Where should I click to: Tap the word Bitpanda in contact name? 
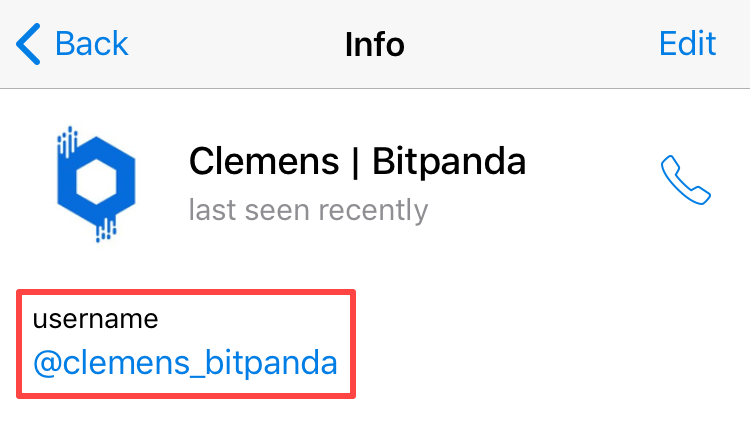pos(449,162)
